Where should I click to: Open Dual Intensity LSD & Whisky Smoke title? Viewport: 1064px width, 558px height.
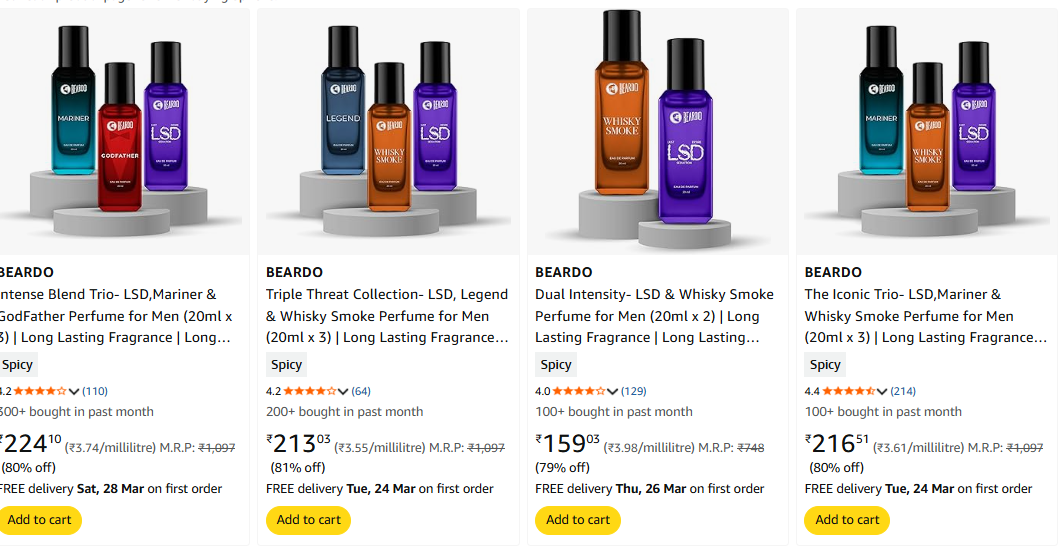654,316
